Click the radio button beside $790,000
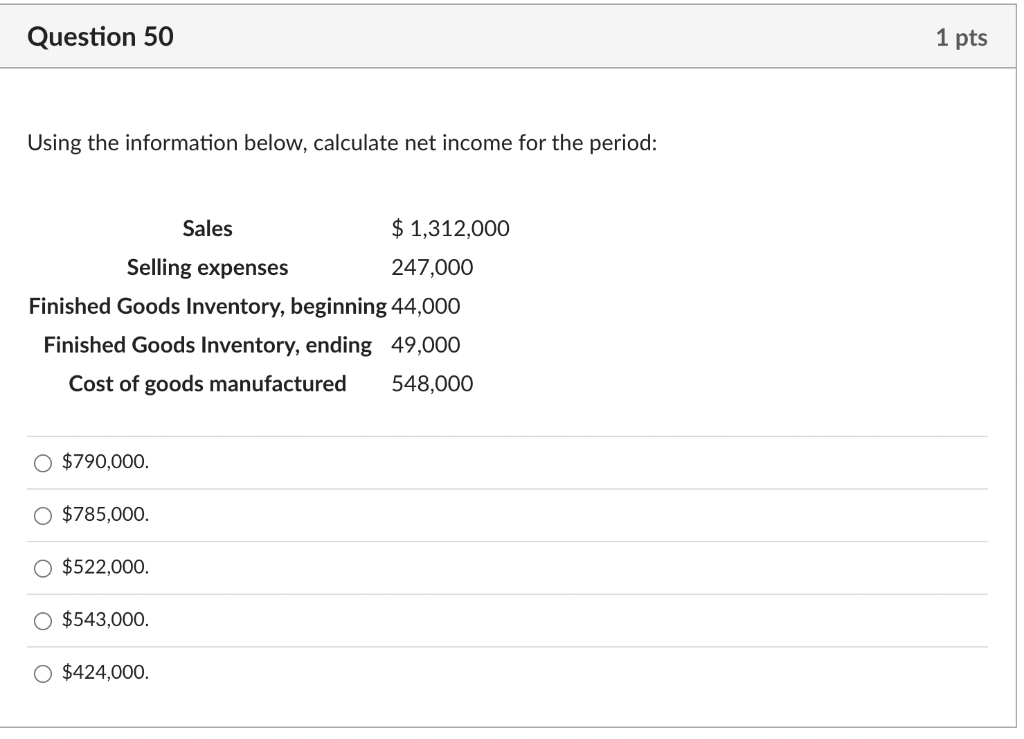The height and width of the screenshot is (739, 1024). [41, 462]
